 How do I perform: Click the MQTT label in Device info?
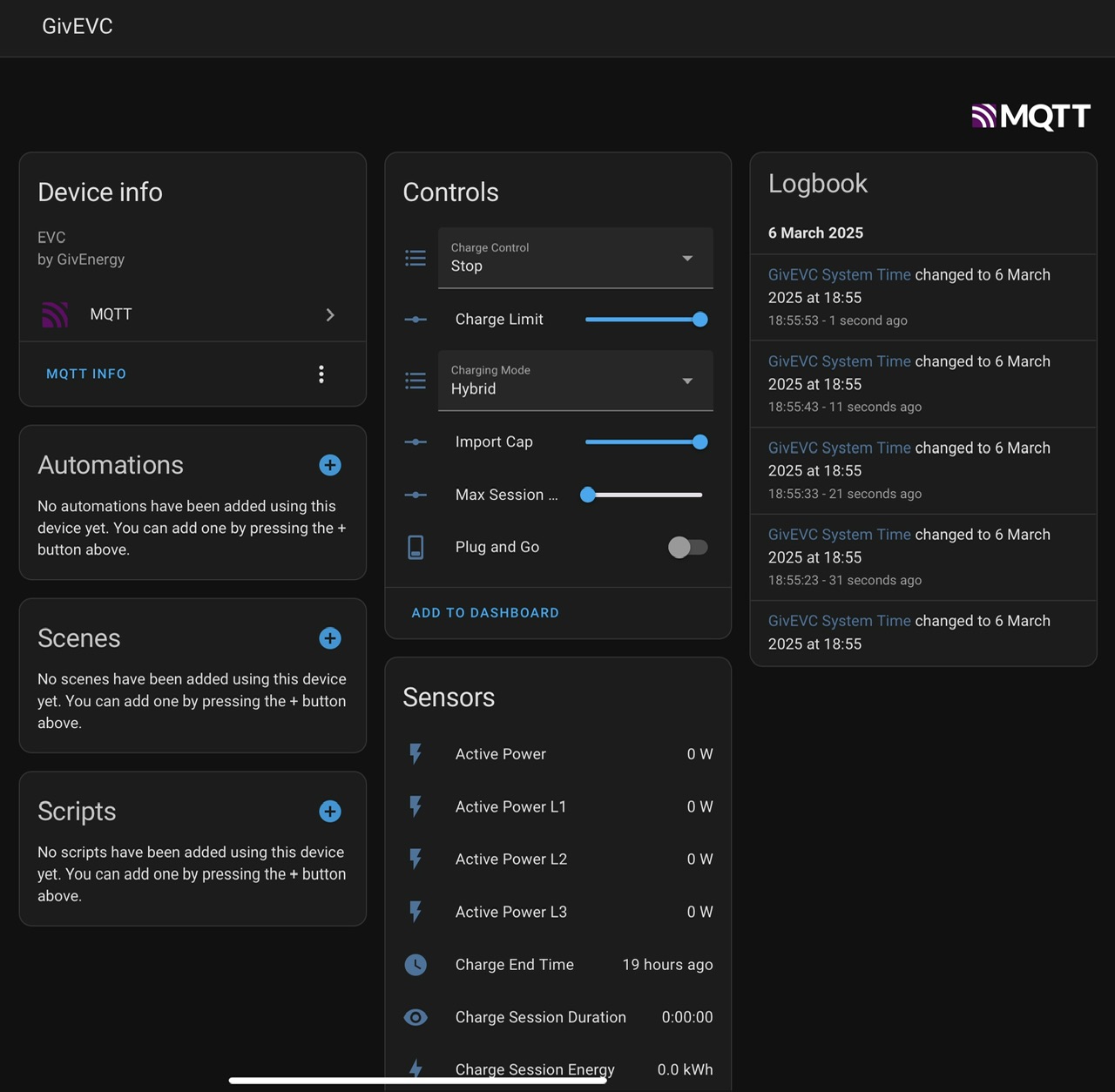pyautogui.click(x=111, y=314)
